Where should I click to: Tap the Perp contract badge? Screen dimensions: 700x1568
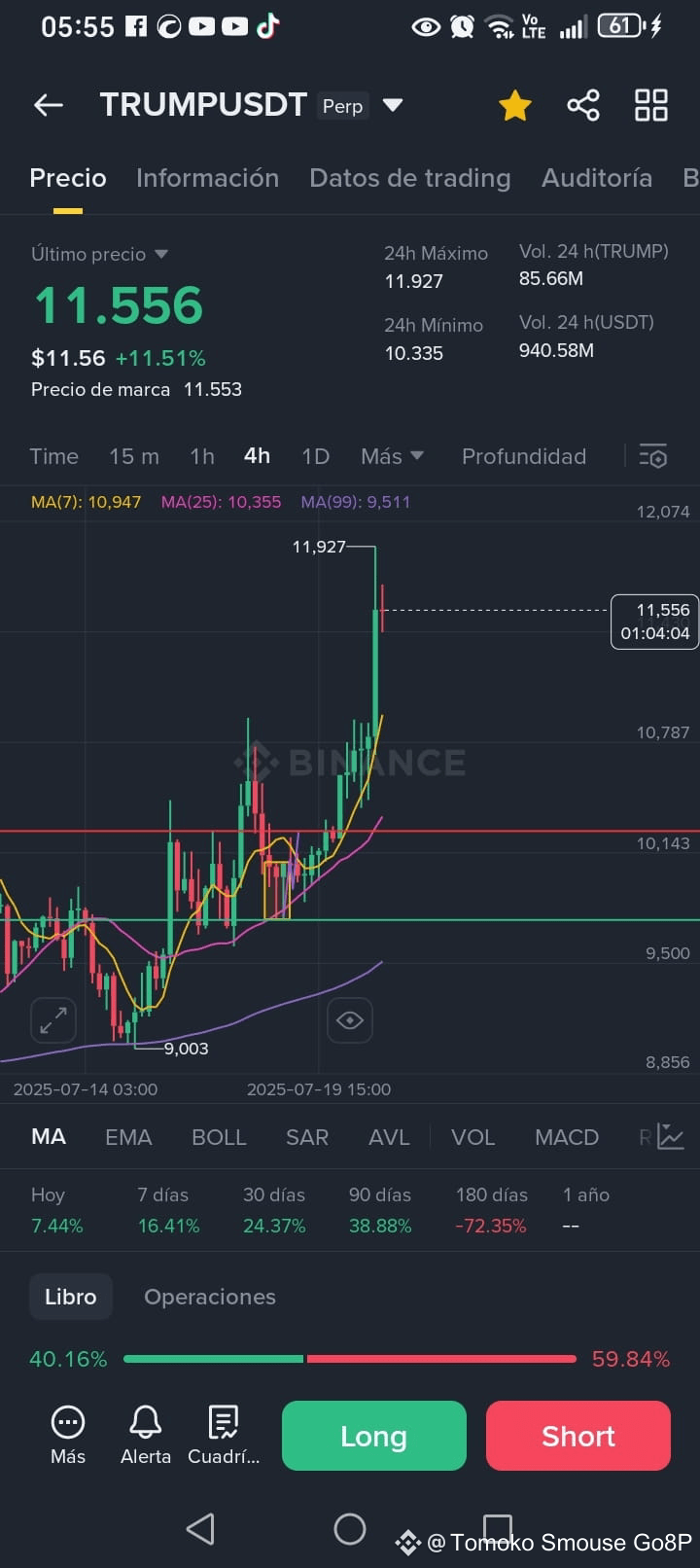coord(343,106)
